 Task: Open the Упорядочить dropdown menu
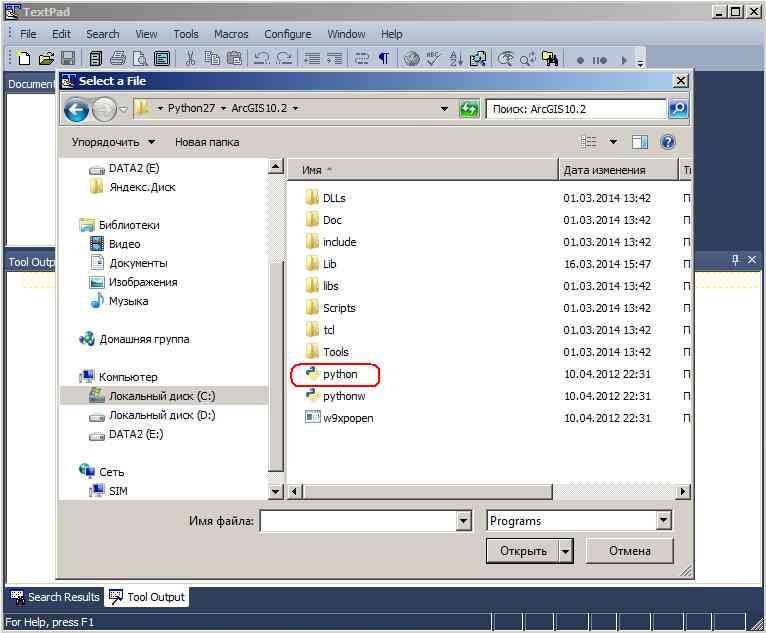click(113, 142)
